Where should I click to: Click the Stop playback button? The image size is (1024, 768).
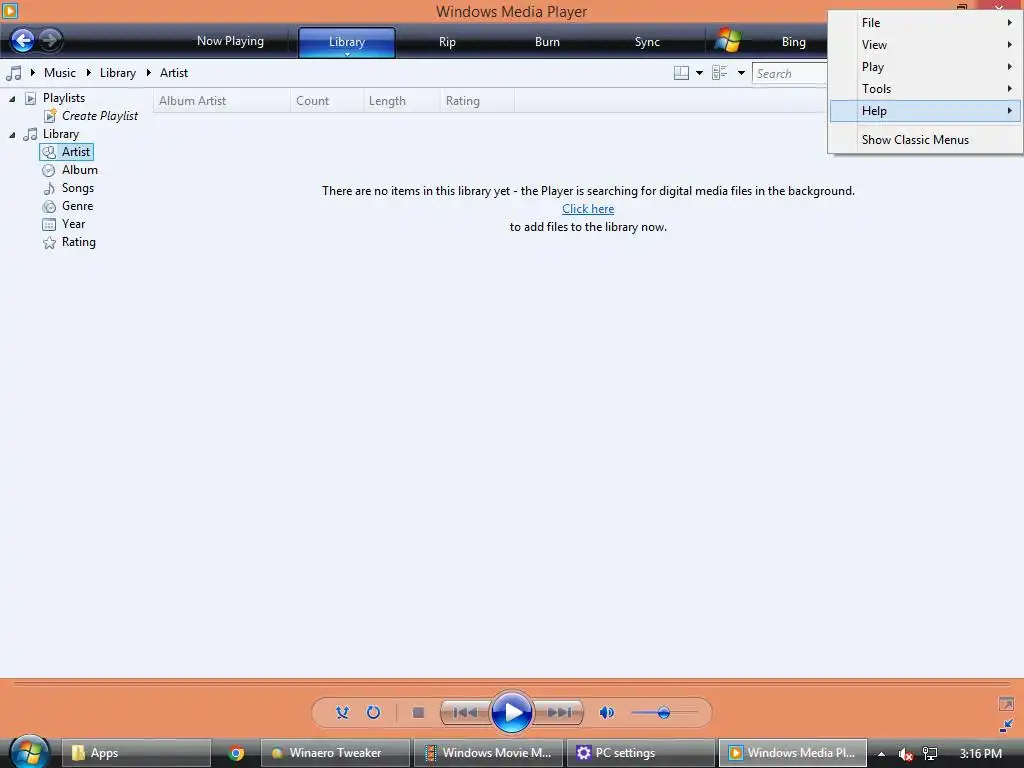(x=419, y=712)
